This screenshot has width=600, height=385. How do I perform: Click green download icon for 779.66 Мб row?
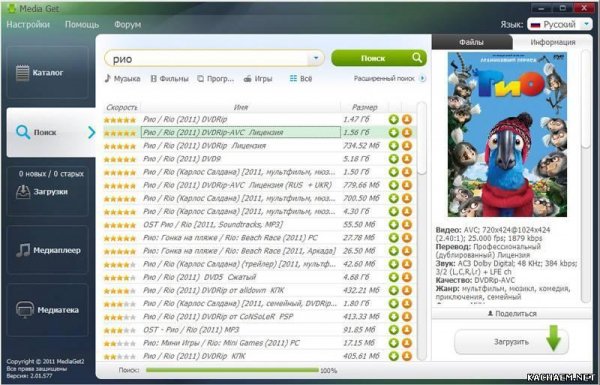(394, 185)
